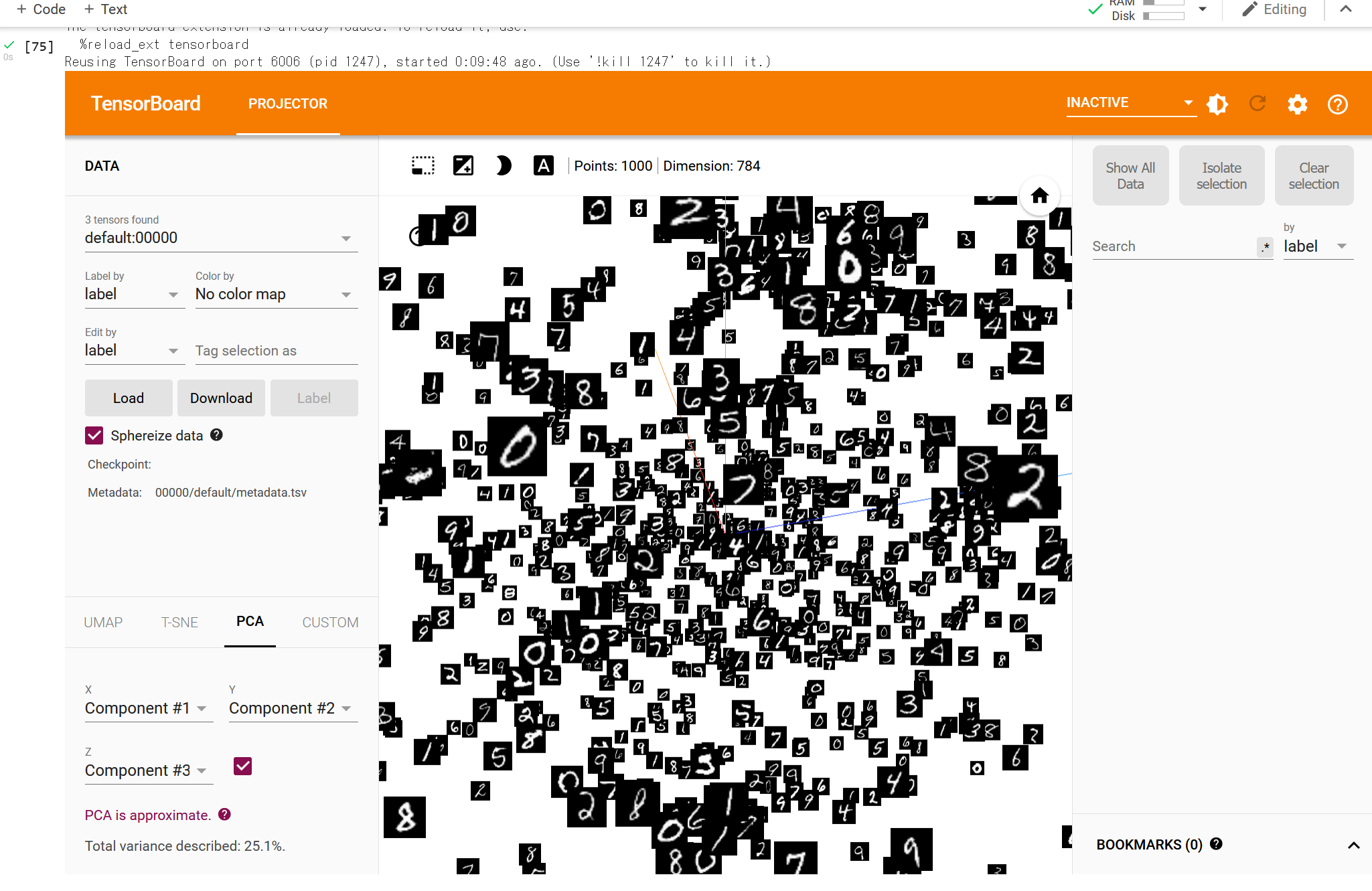The height and width of the screenshot is (891, 1372).
Task: Select the PCA tab
Action: point(250,621)
